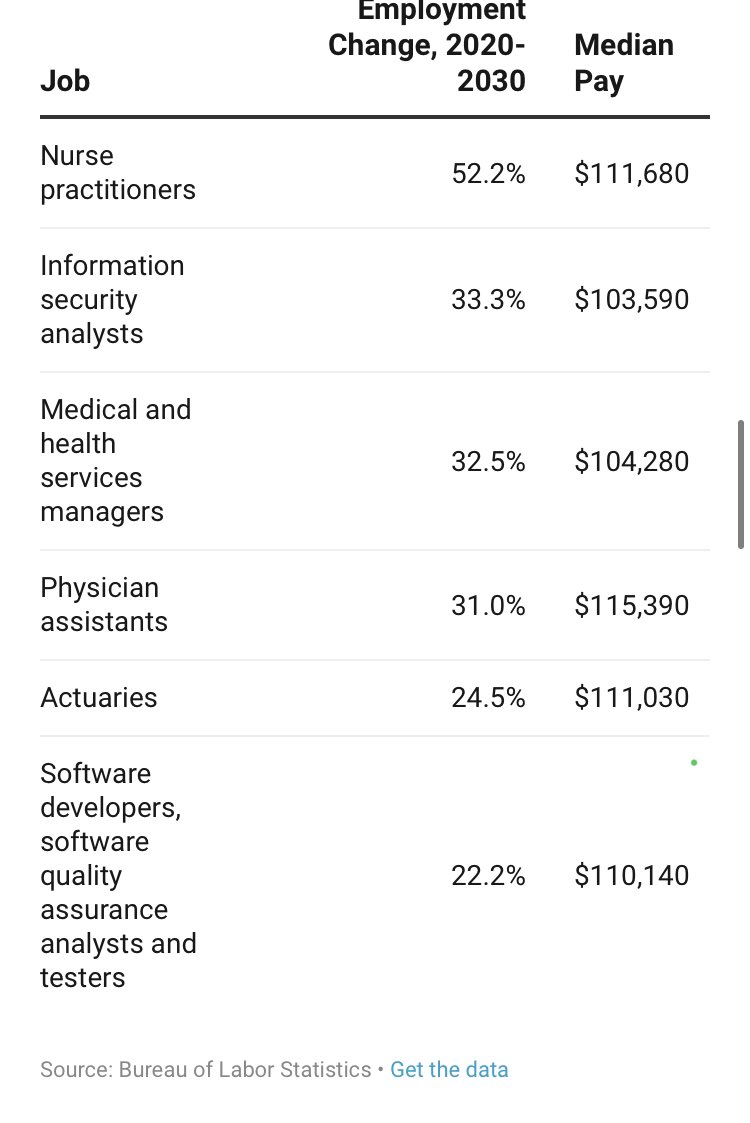This screenshot has width=750, height=1123.
Task: Select the Software developers row label
Action: 118,875
